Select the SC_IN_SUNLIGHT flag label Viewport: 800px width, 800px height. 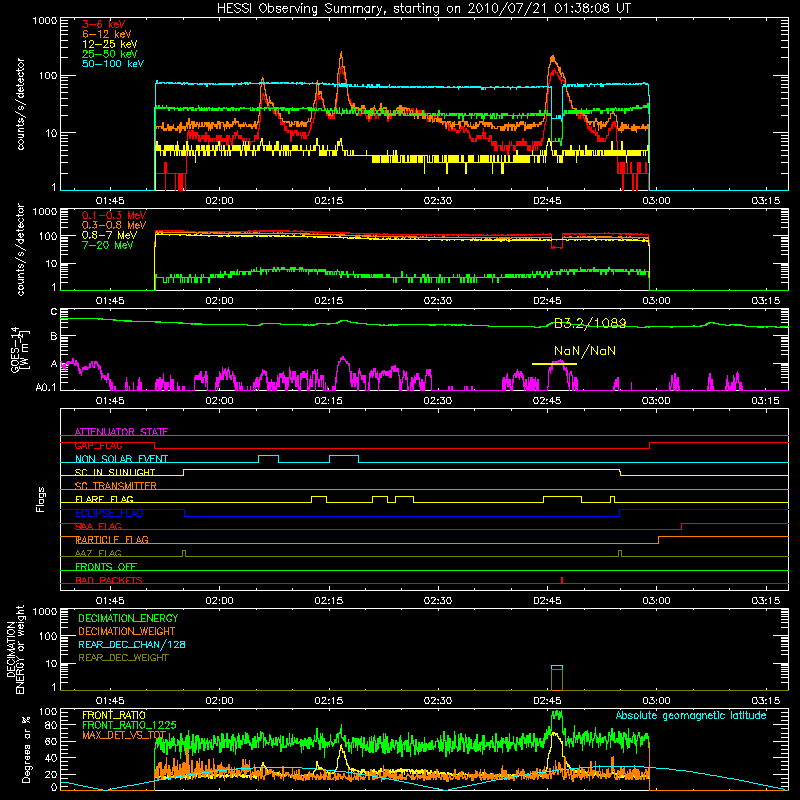115,472
